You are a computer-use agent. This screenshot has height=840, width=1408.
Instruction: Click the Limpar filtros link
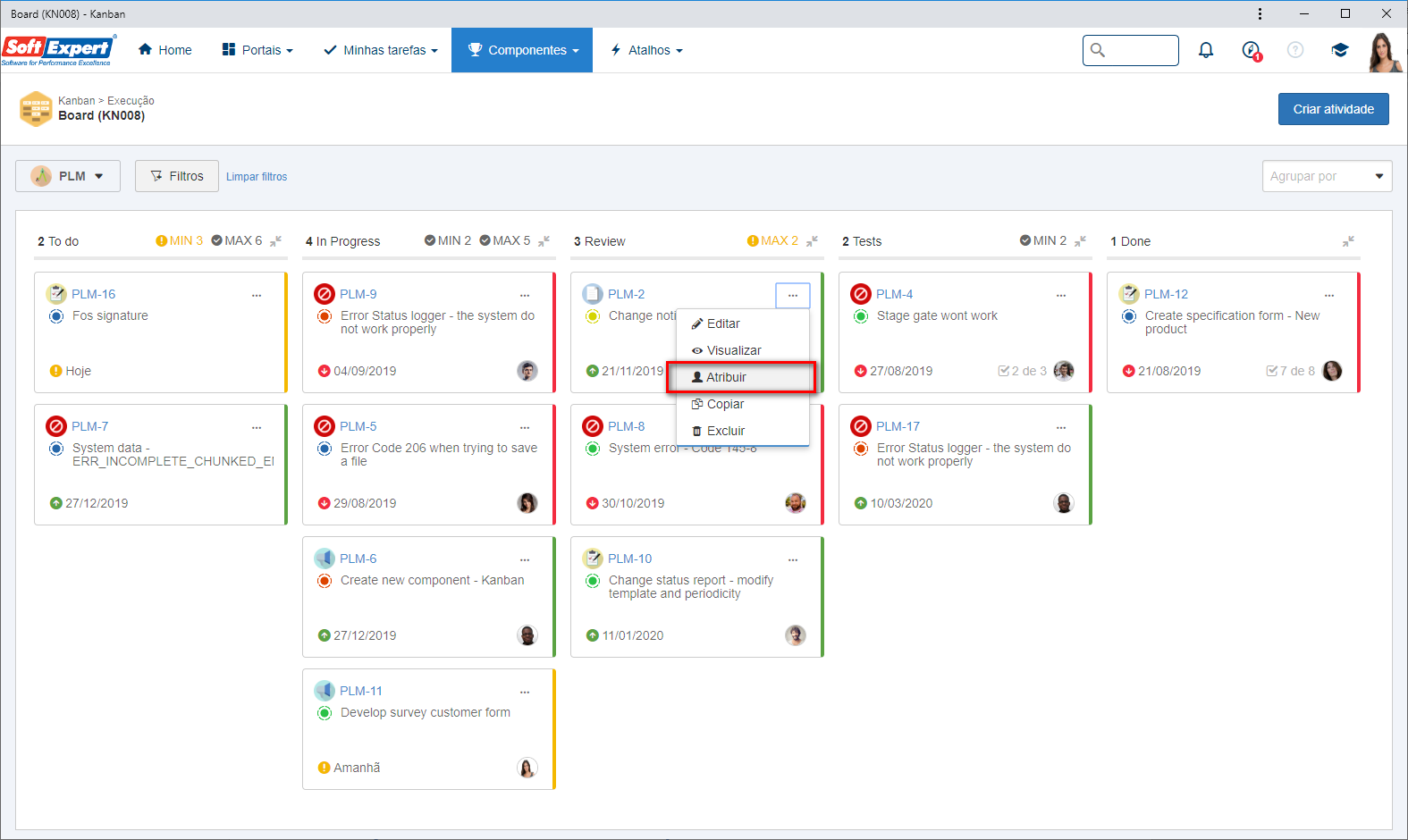point(257,177)
